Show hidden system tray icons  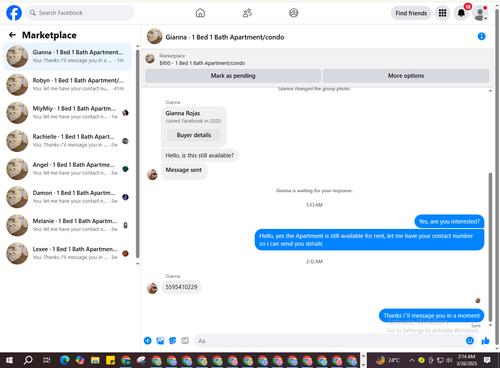click(x=412, y=360)
